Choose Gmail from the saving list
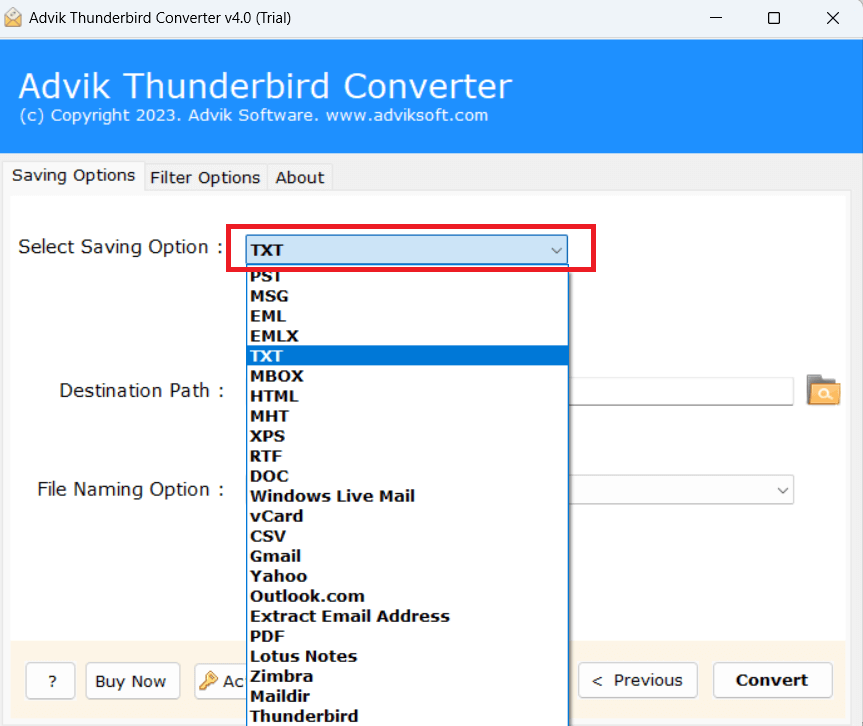Viewport: 863px width, 726px height. coord(407,556)
